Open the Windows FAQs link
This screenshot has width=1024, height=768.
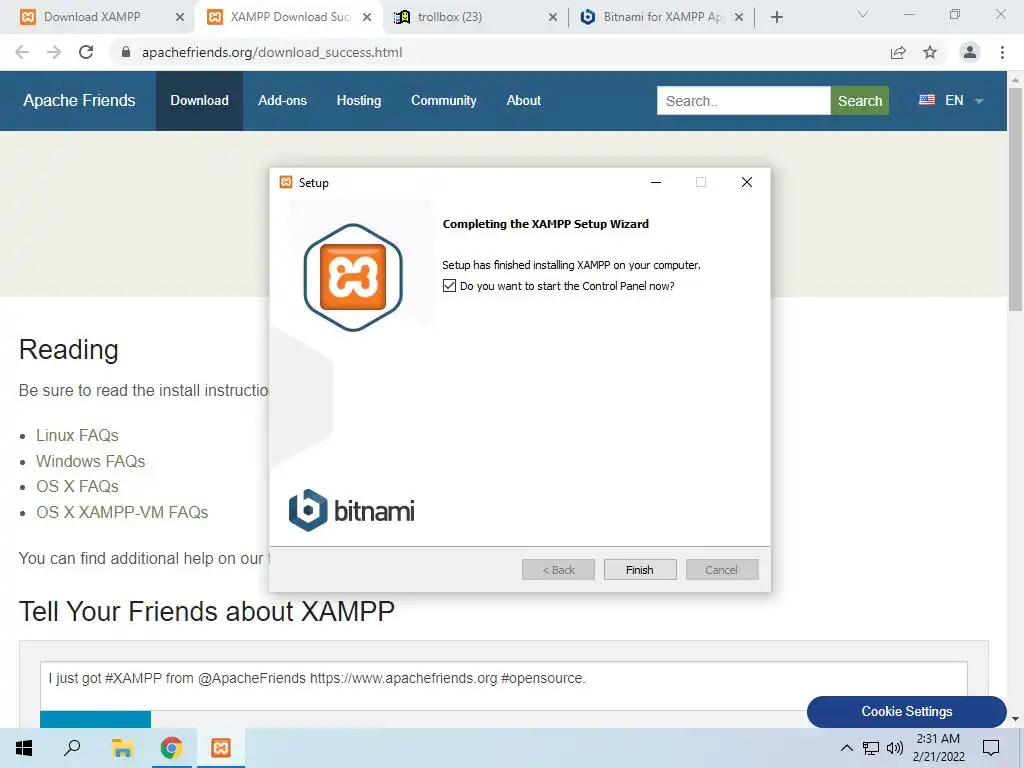point(90,461)
